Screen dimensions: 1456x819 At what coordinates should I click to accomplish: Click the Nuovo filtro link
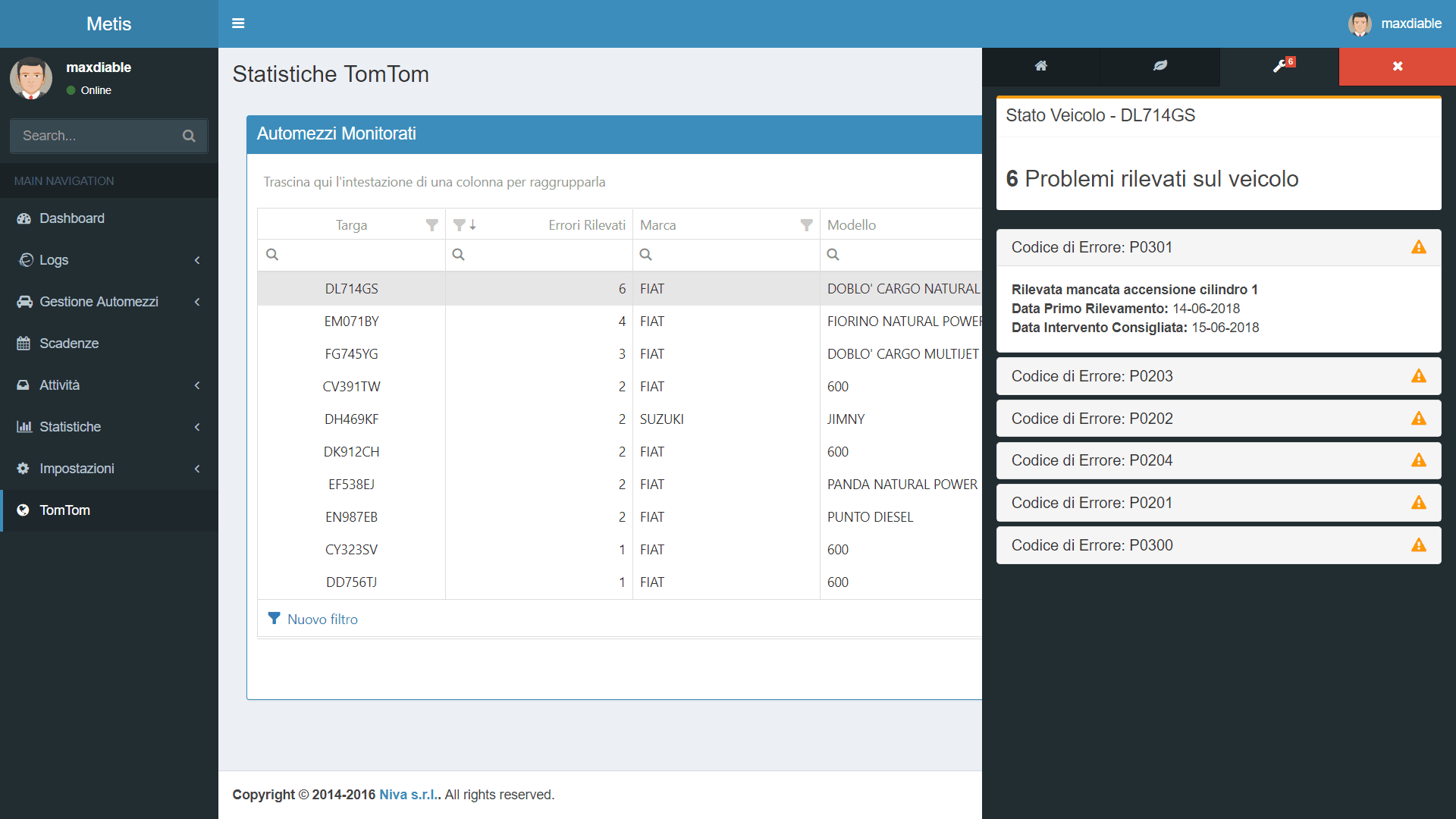pos(322,620)
